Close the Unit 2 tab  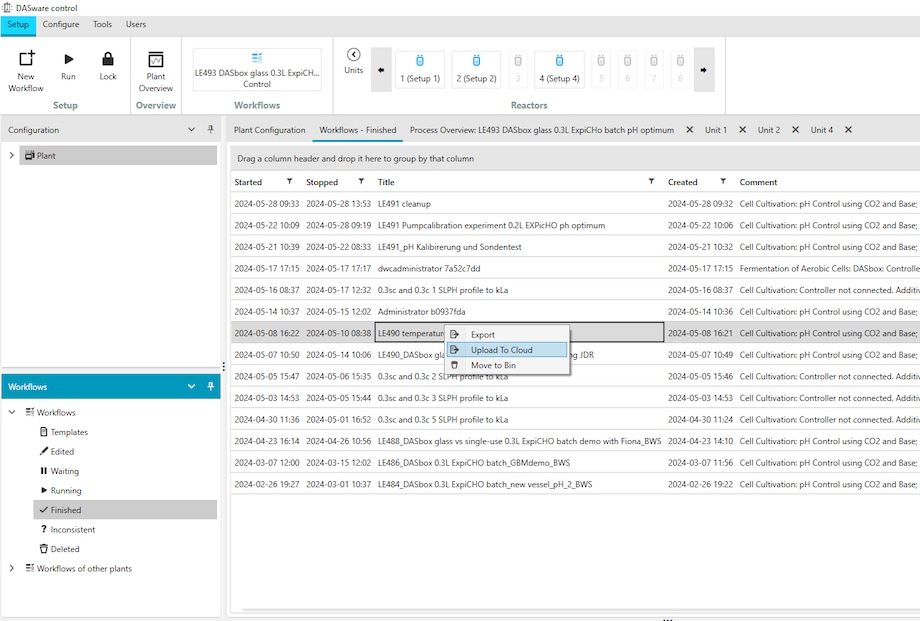click(795, 130)
